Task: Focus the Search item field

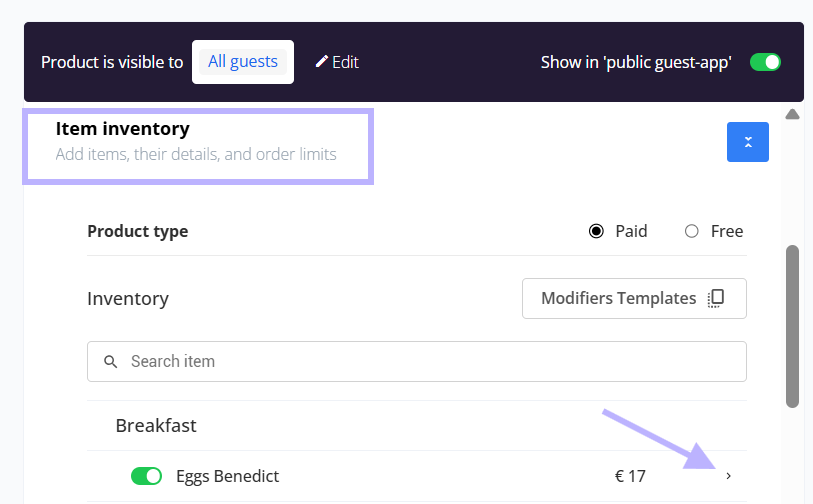Action: pyautogui.click(x=416, y=361)
